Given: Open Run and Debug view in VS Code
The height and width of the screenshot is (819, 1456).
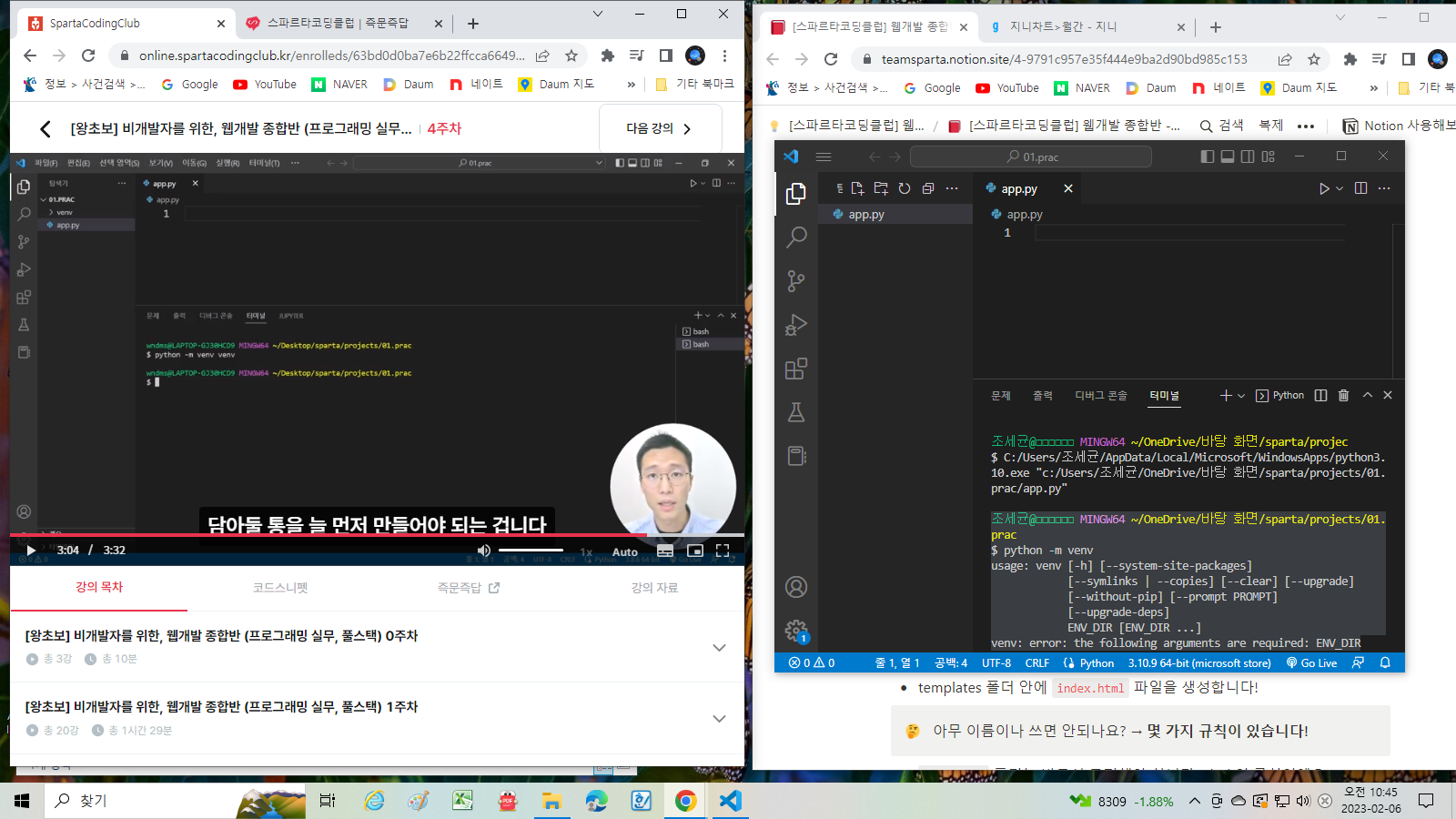Looking at the screenshot, I should (796, 325).
